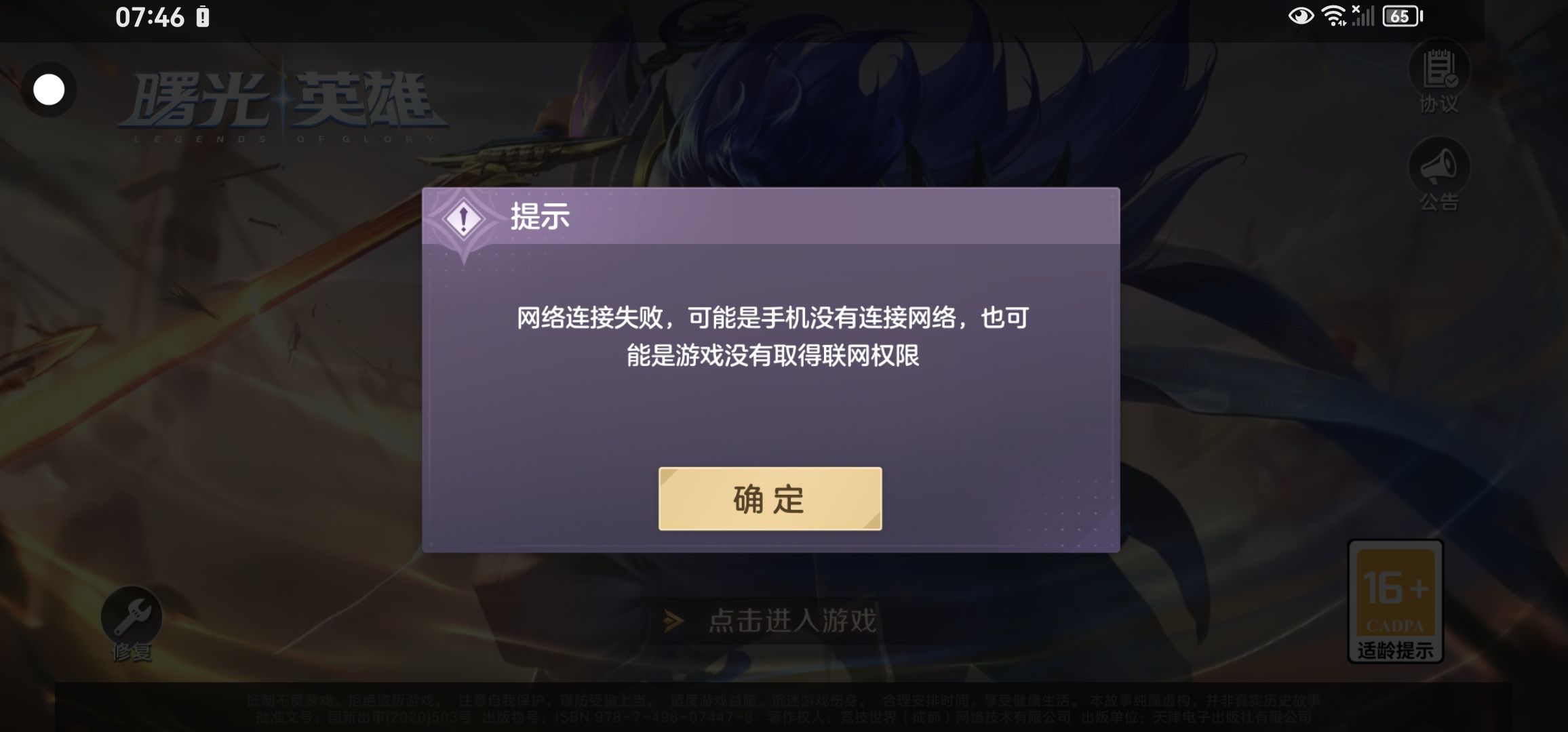1568x732 pixels.
Task: Tap the cellular signal bars icon
Action: coord(1363,16)
